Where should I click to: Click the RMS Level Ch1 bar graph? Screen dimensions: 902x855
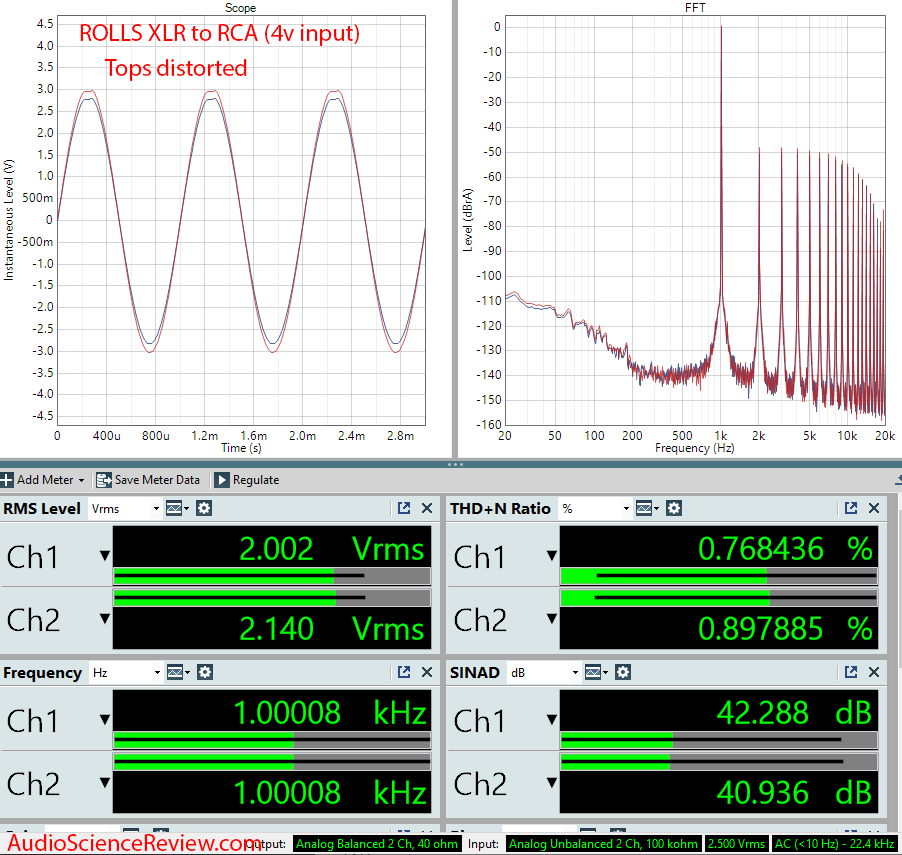pyautogui.click(x=272, y=576)
